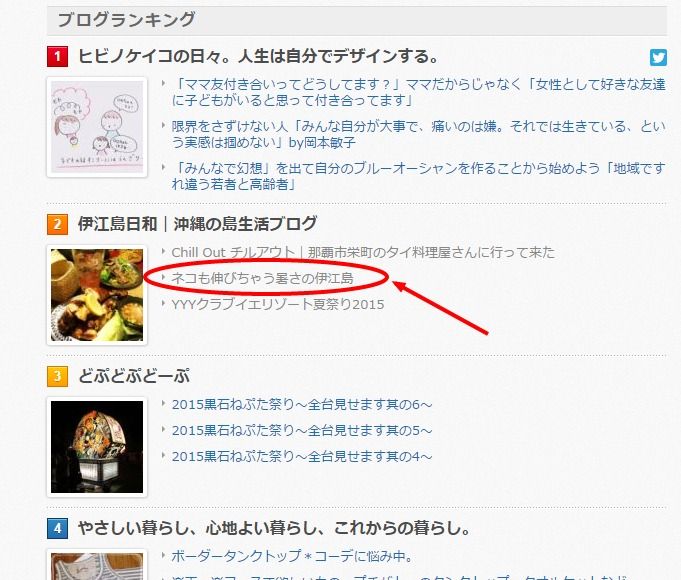Open the ヒビノケイコの日々 blog title
The image size is (681, 580).
coord(258,56)
